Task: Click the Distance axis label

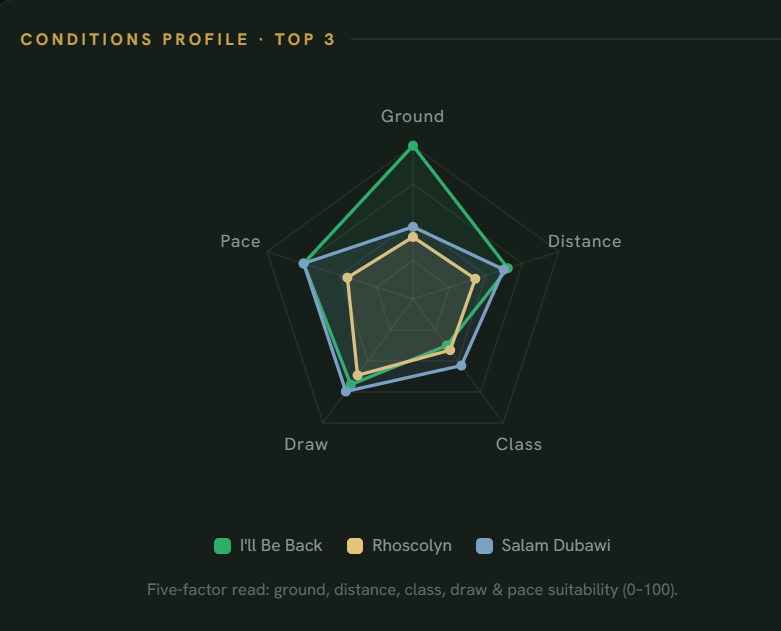Action: [584, 241]
